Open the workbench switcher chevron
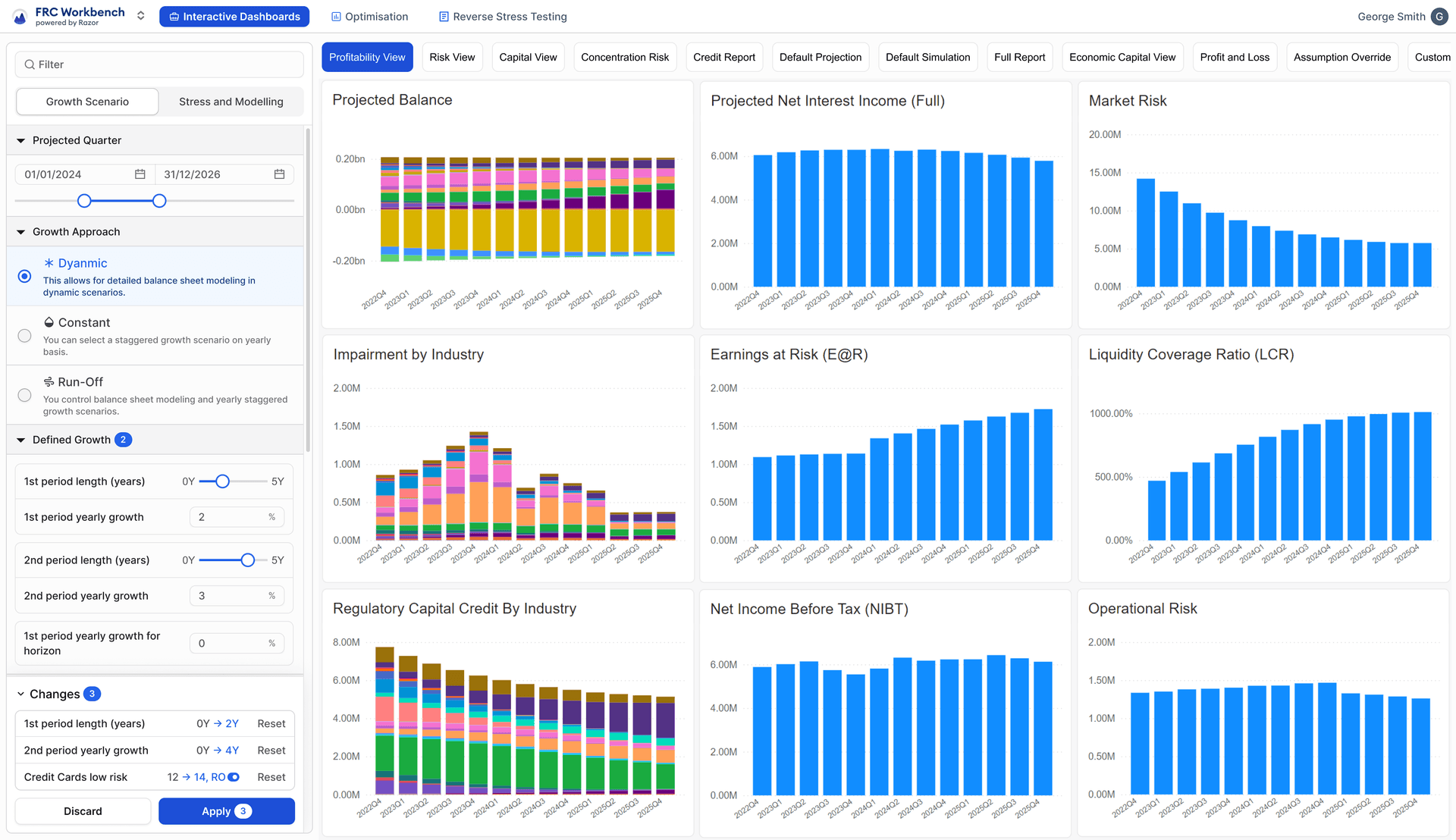Image resolution: width=1456 pixels, height=840 pixels. (140, 16)
